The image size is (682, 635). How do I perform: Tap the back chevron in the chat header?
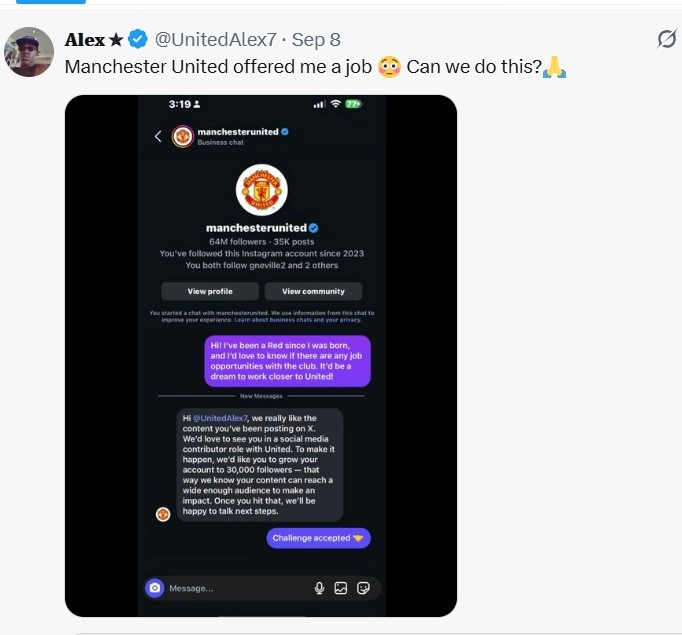(158, 137)
